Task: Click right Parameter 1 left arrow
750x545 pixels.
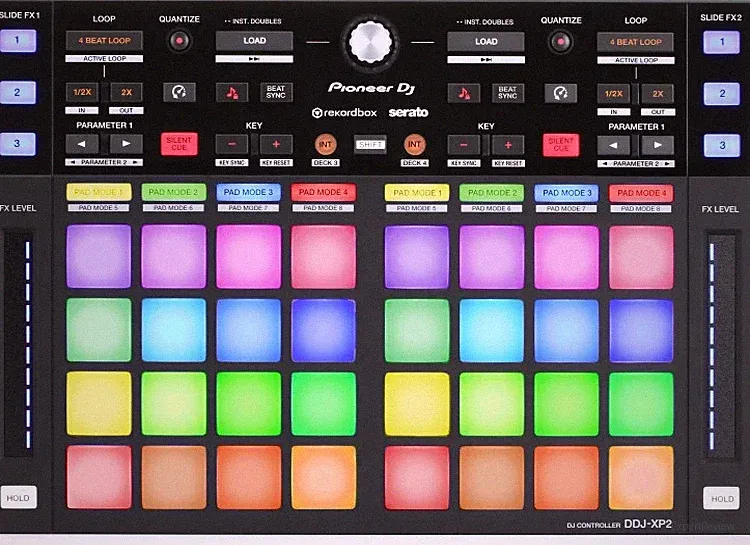Action: [613, 145]
